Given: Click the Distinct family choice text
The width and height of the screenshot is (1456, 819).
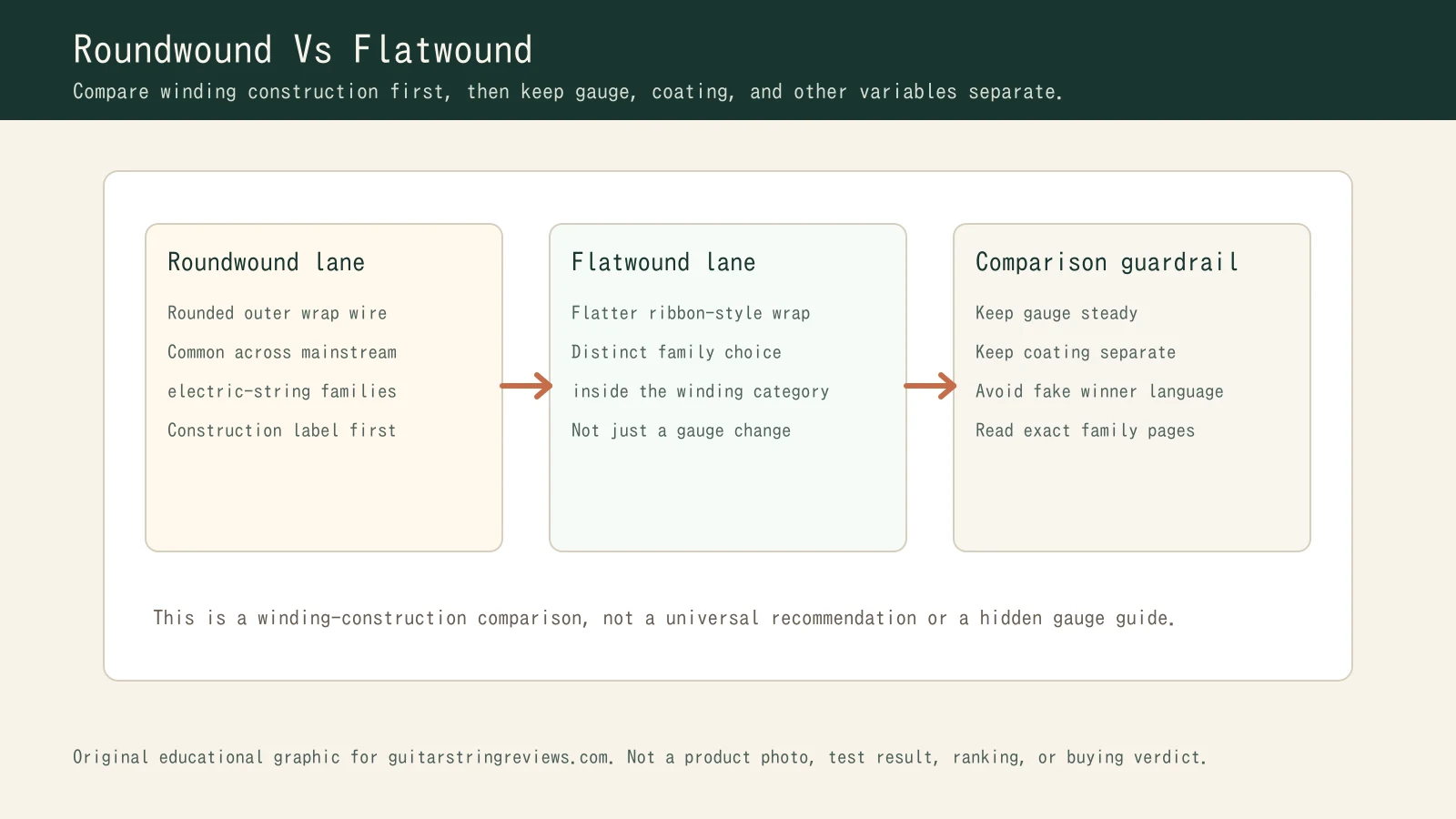Looking at the screenshot, I should pos(676,352).
